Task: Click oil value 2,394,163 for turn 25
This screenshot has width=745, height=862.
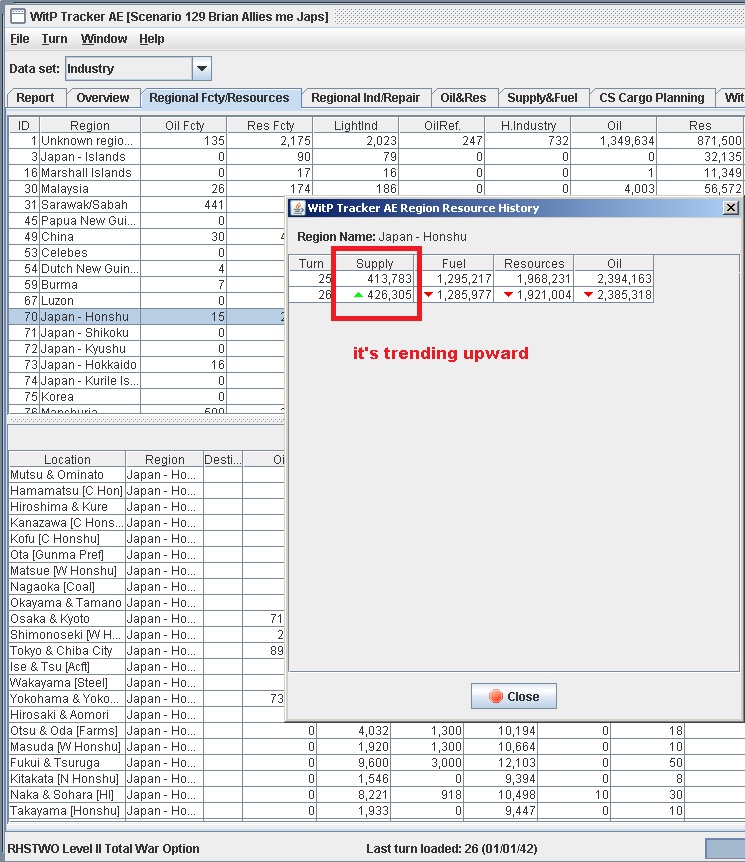Action: coord(624,279)
